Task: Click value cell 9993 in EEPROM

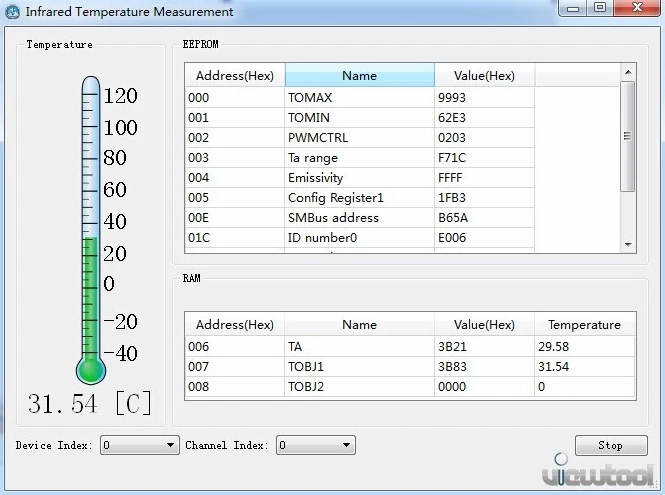Action: 484,98
